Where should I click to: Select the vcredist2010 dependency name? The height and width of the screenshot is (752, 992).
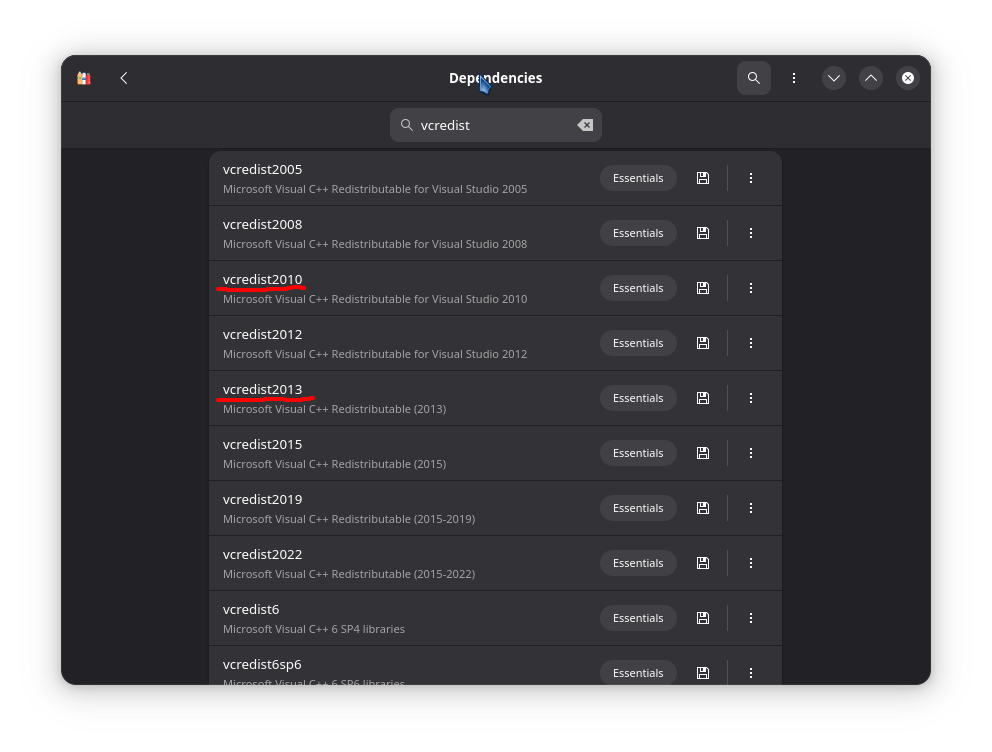[263, 280]
